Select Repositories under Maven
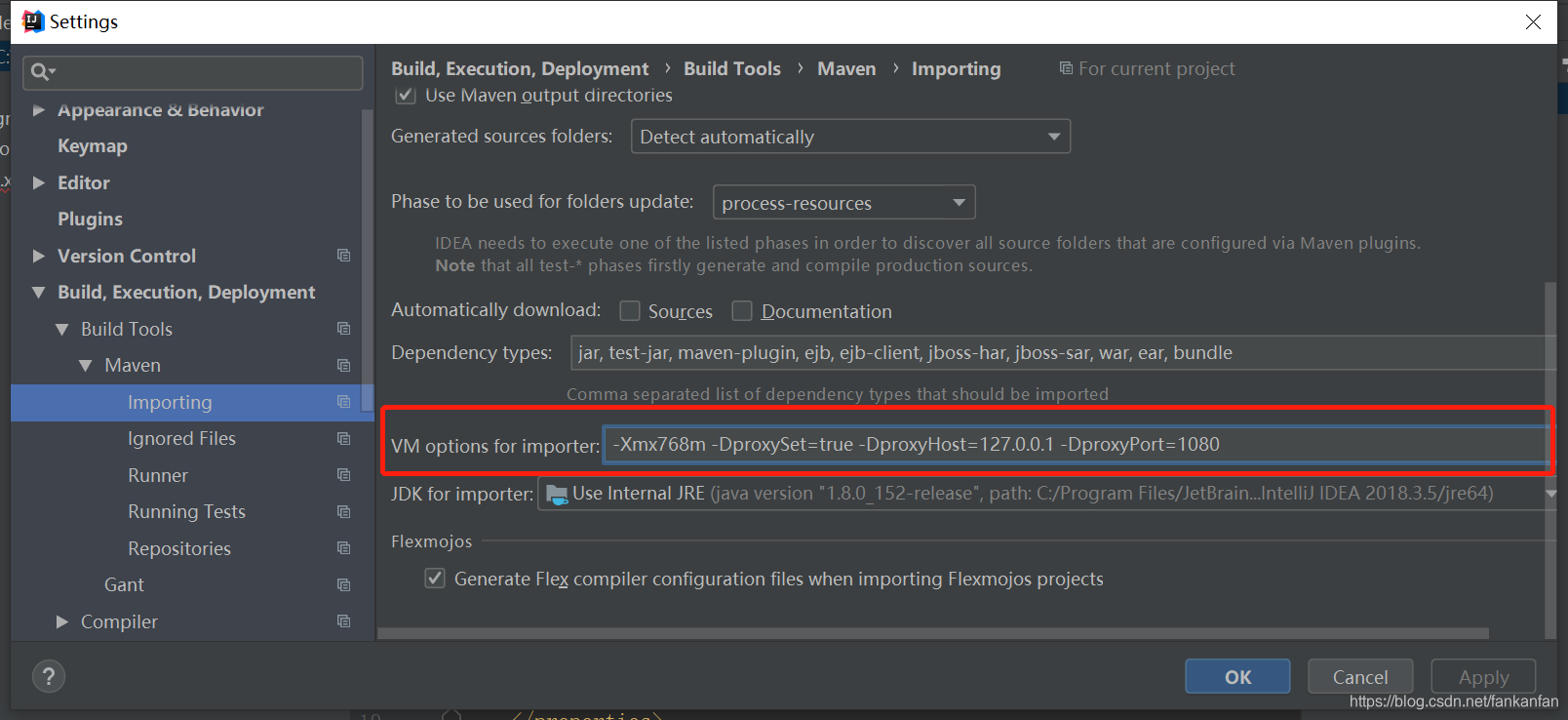 pos(179,548)
